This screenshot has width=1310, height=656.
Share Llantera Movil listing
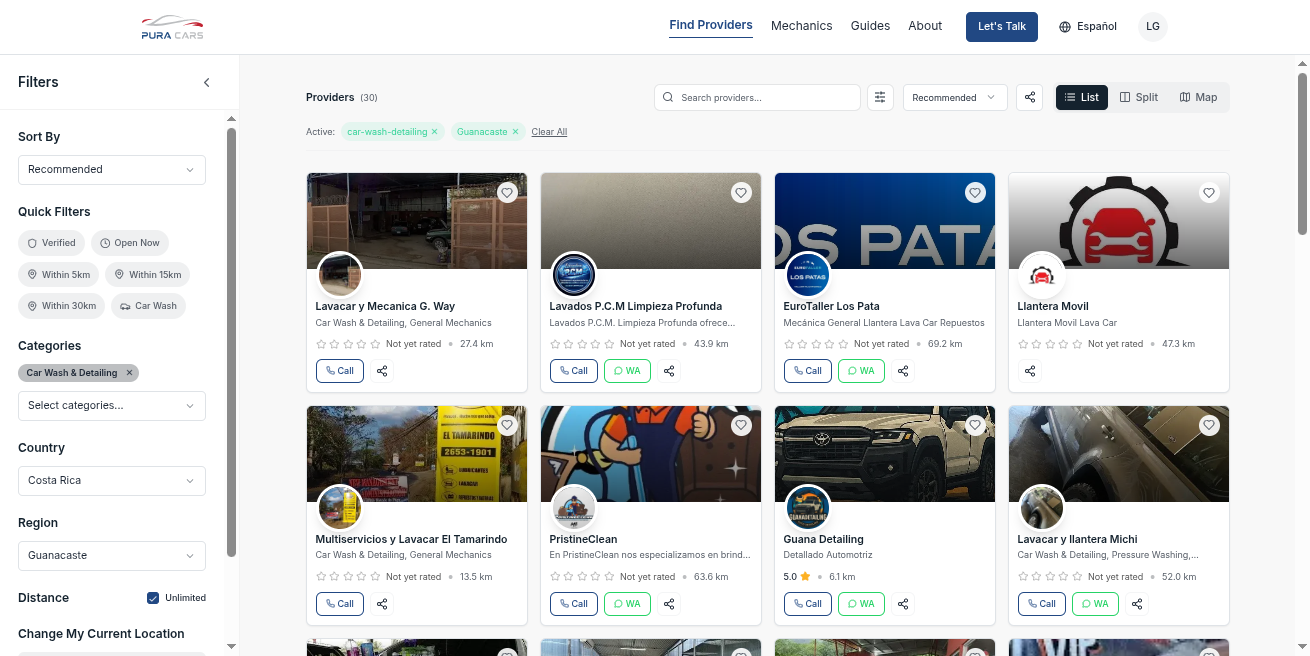[x=1030, y=371]
